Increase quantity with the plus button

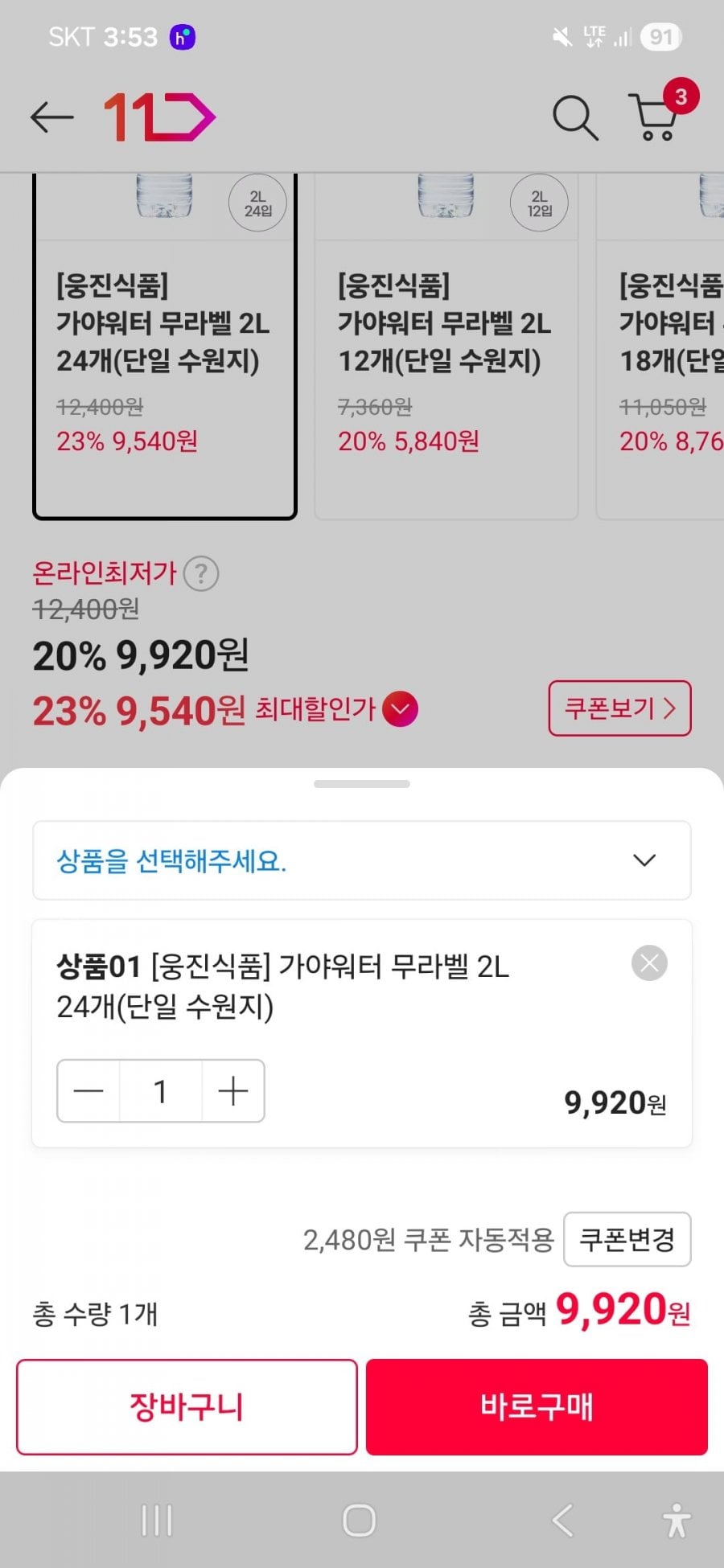232,1091
